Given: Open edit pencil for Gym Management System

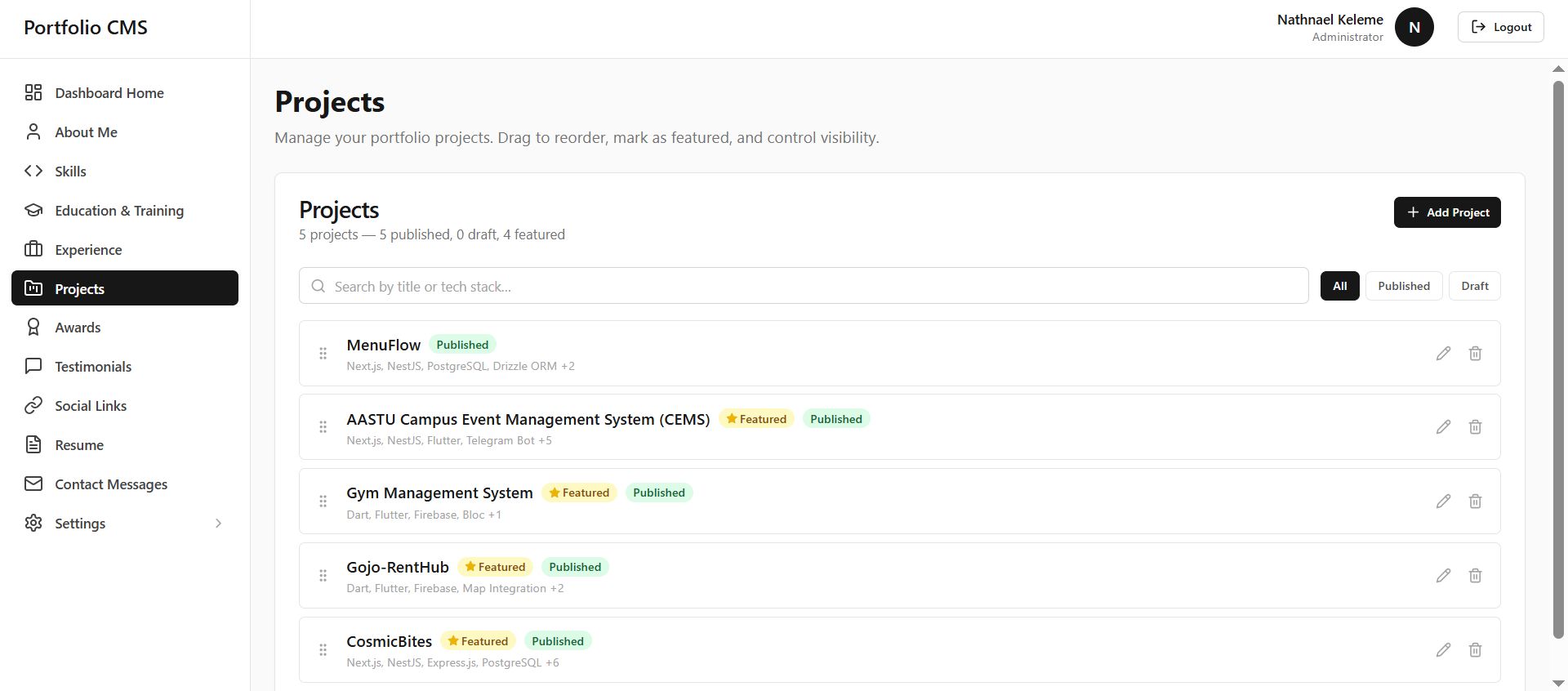Looking at the screenshot, I should (1443, 501).
